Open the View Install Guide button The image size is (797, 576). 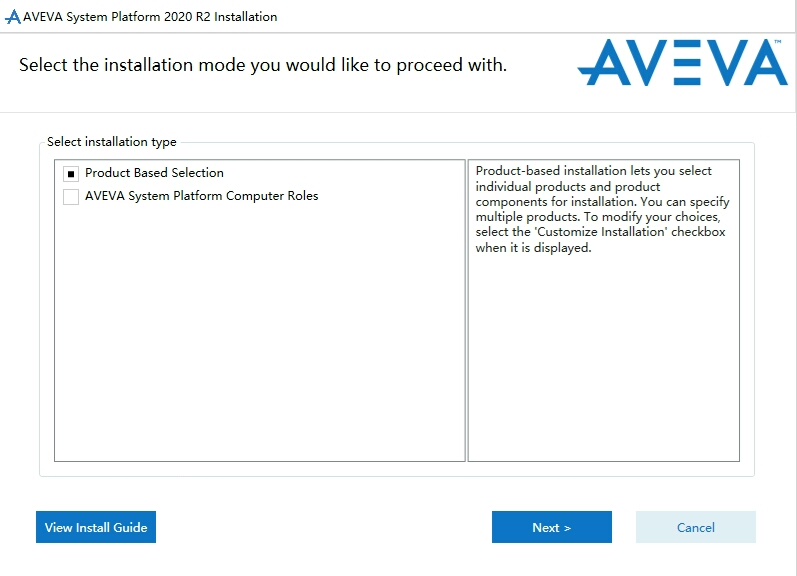(x=96, y=527)
